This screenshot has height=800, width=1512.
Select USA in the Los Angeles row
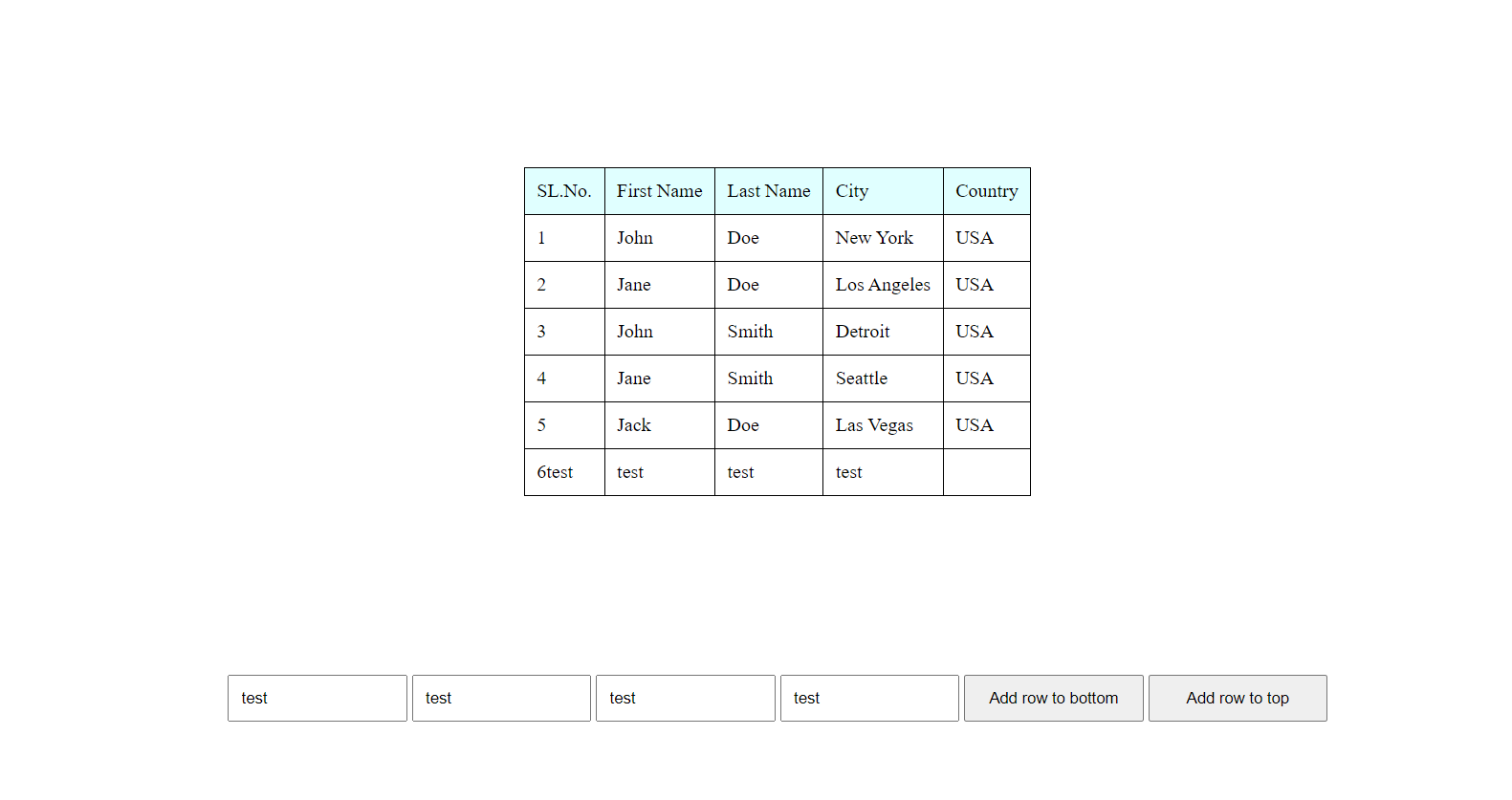pyautogui.click(x=987, y=285)
